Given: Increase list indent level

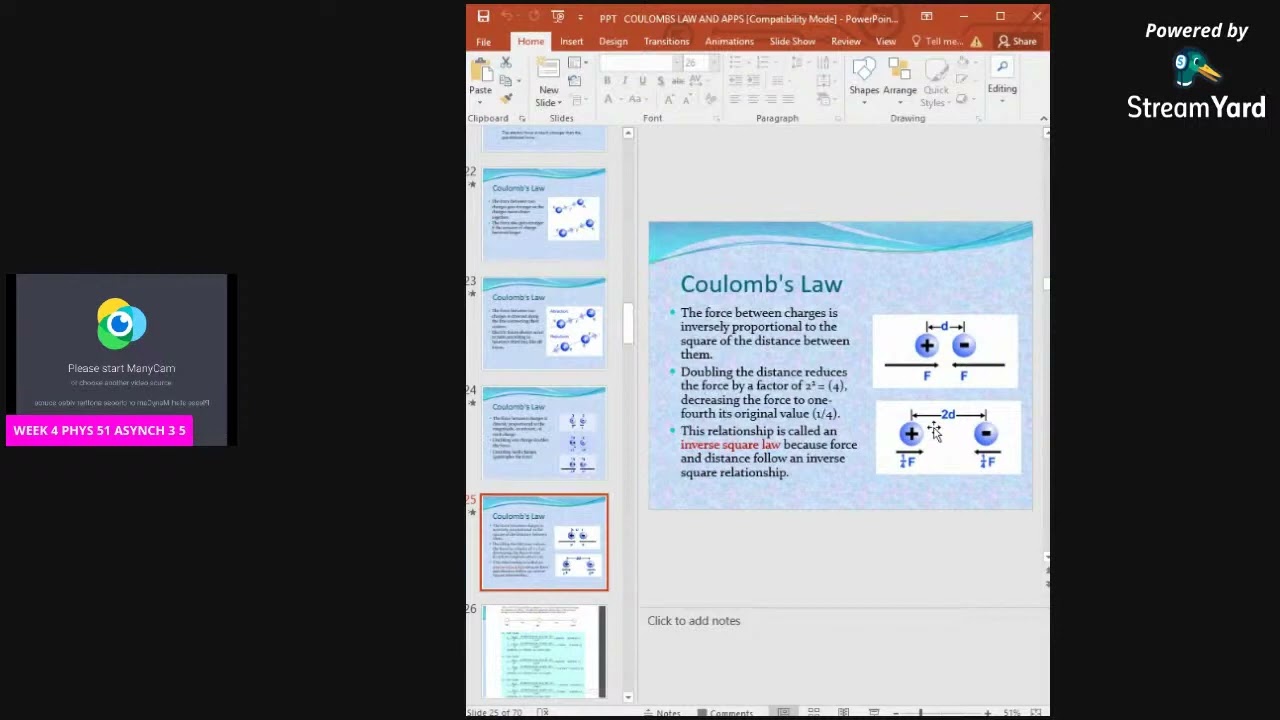Looking at the screenshot, I should (x=753, y=80).
